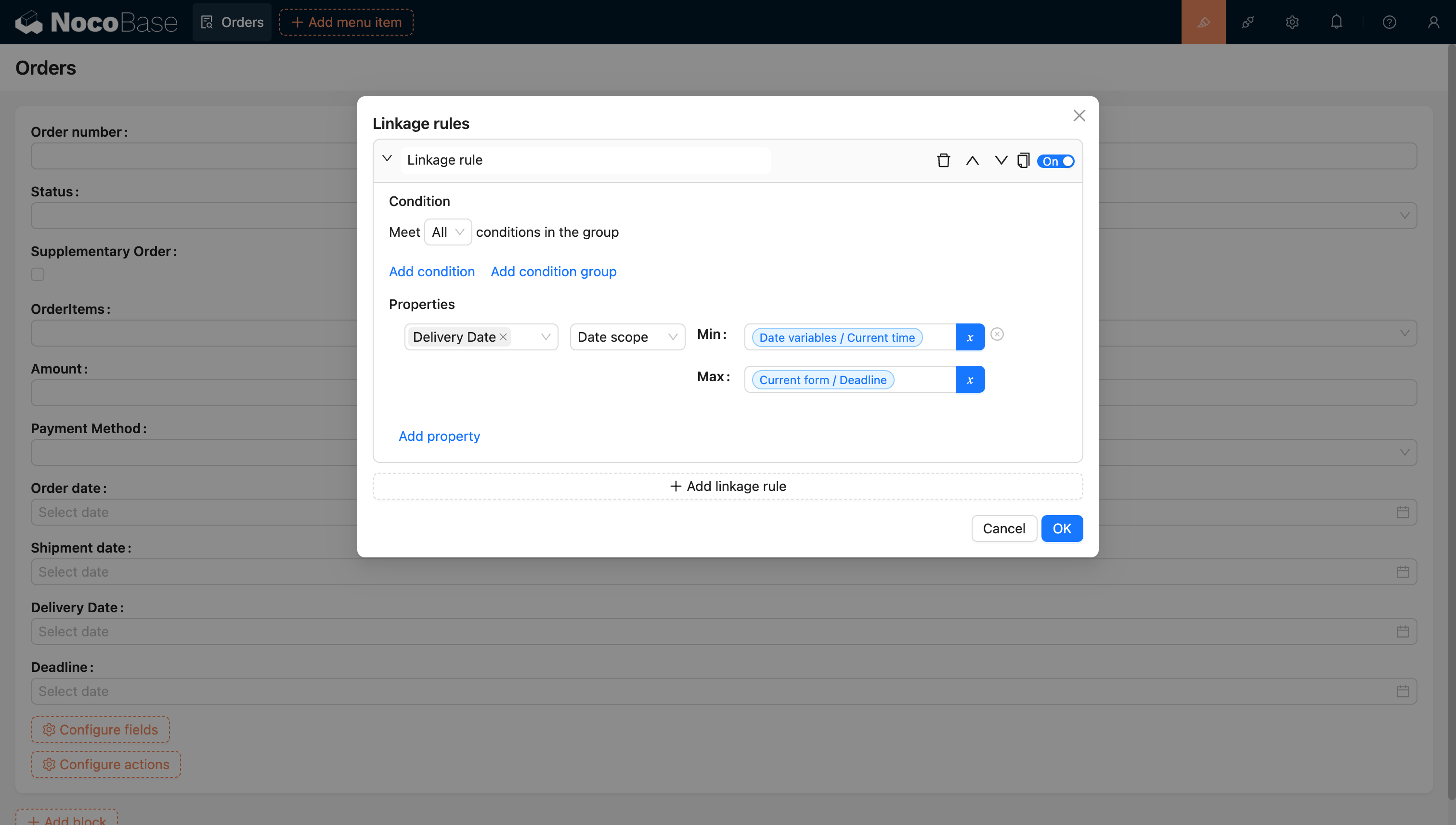
Task: Open the Orders menu item
Action: (x=232, y=22)
